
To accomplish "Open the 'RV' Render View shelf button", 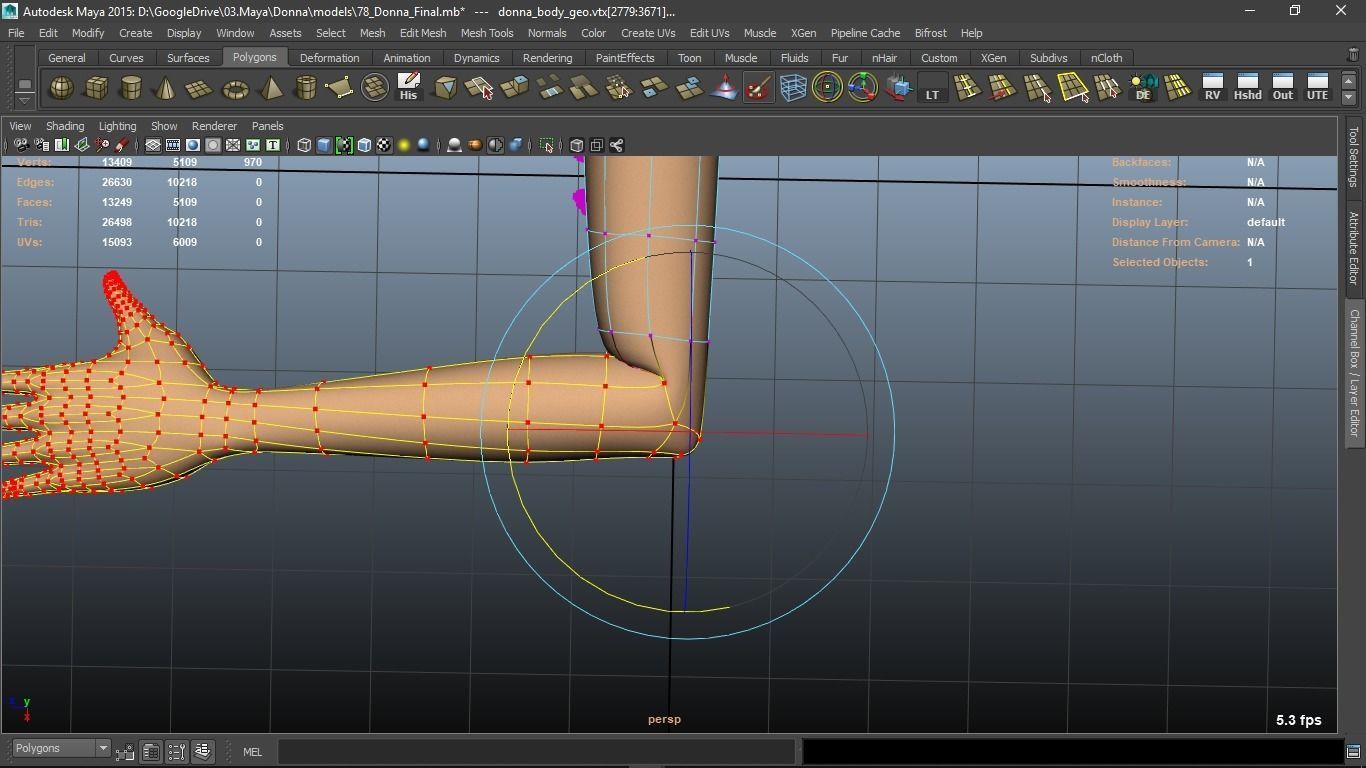I will 1212,88.
